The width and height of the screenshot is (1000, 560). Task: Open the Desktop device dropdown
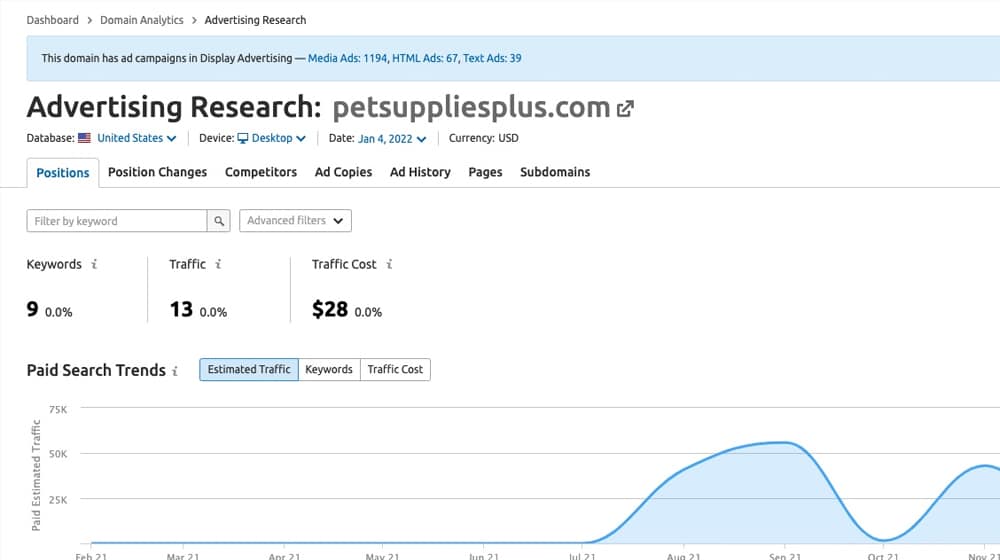[279, 138]
